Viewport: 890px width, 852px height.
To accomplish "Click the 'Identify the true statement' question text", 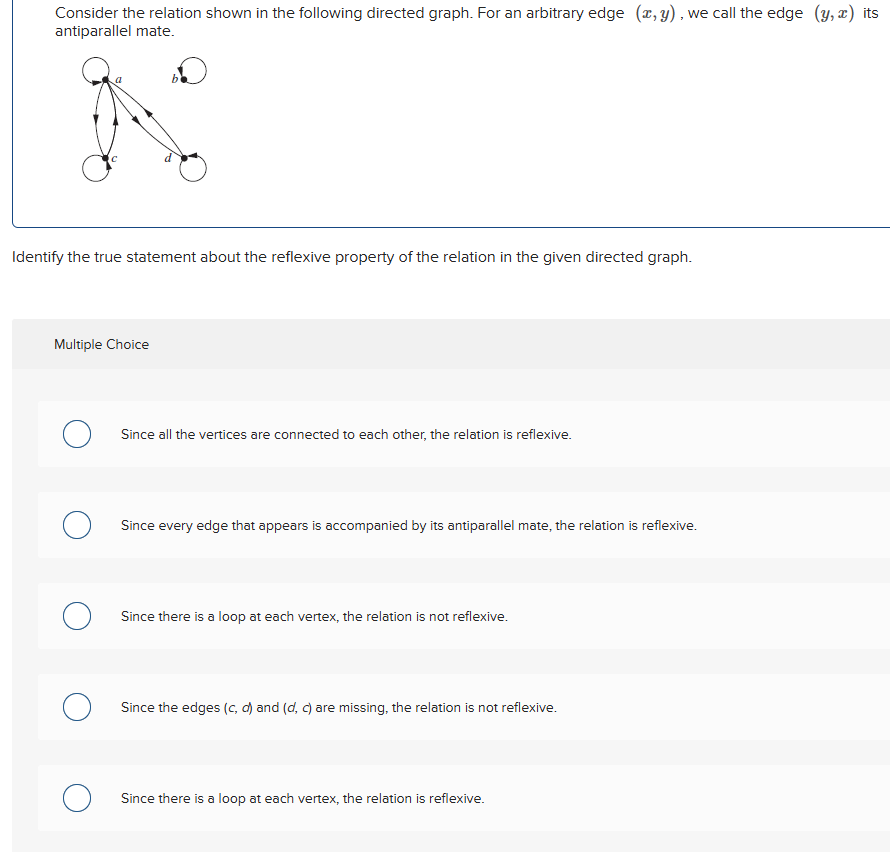I will coord(351,257).
